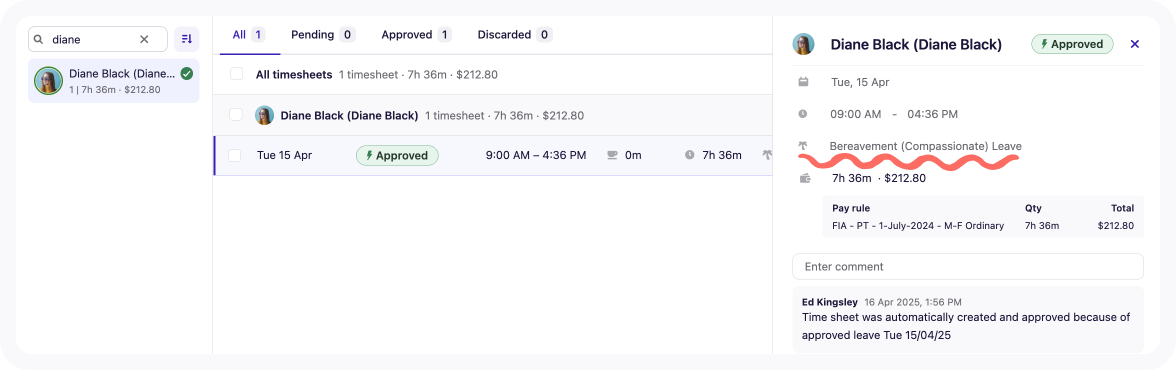Switch to the Pending tab
The image size is (1176, 370).
tap(322, 35)
